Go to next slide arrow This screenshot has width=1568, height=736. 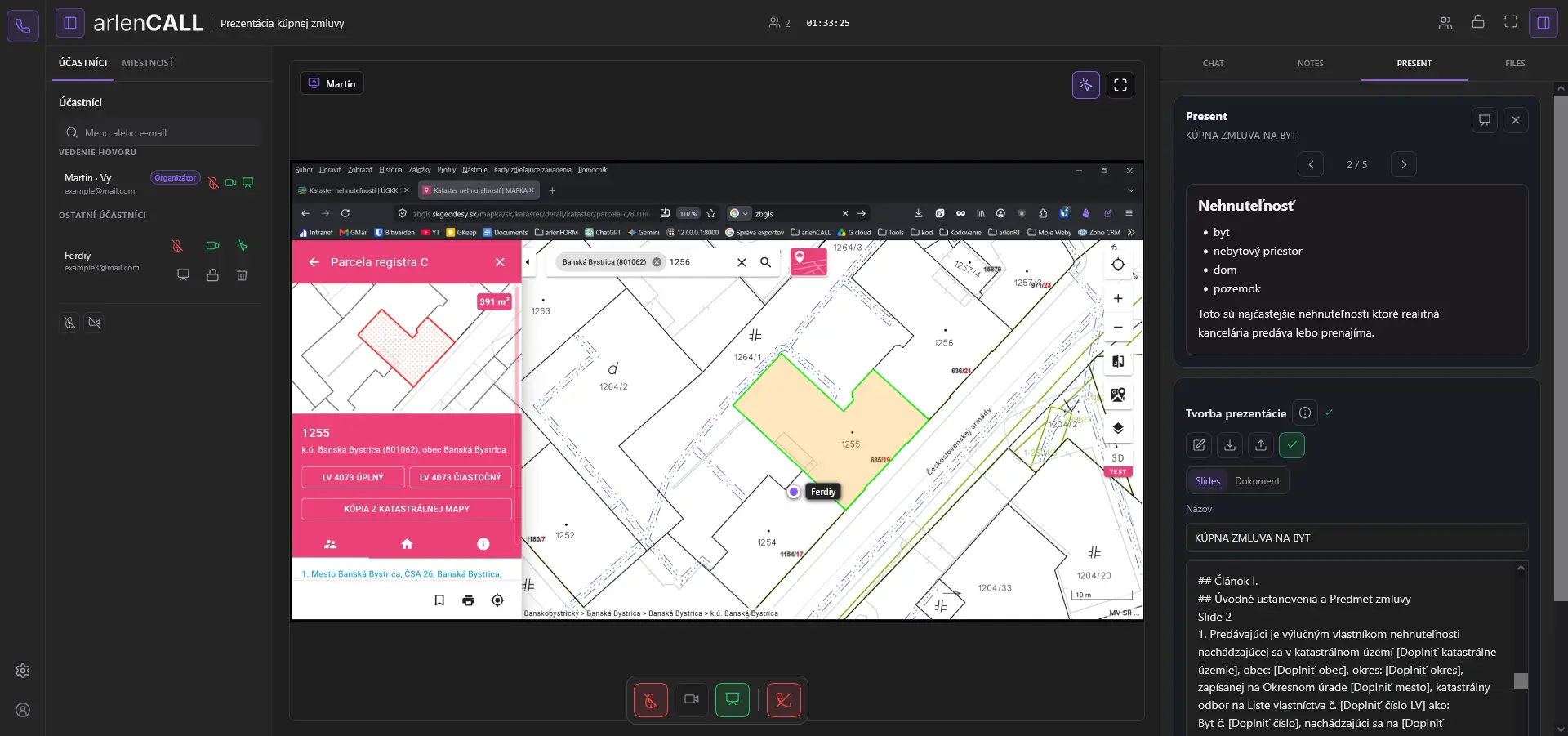(x=1404, y=164)
